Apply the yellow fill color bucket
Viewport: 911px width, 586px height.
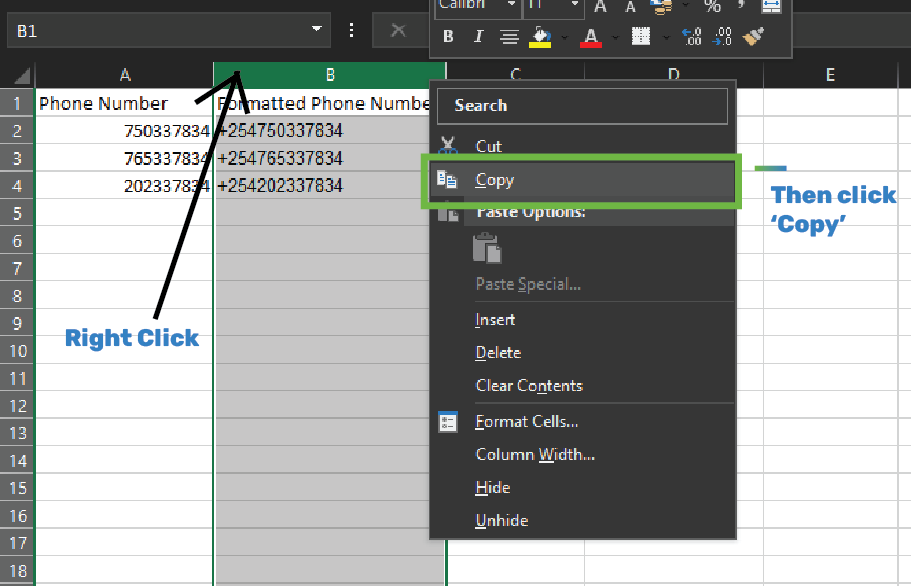(x=540, y=37)
